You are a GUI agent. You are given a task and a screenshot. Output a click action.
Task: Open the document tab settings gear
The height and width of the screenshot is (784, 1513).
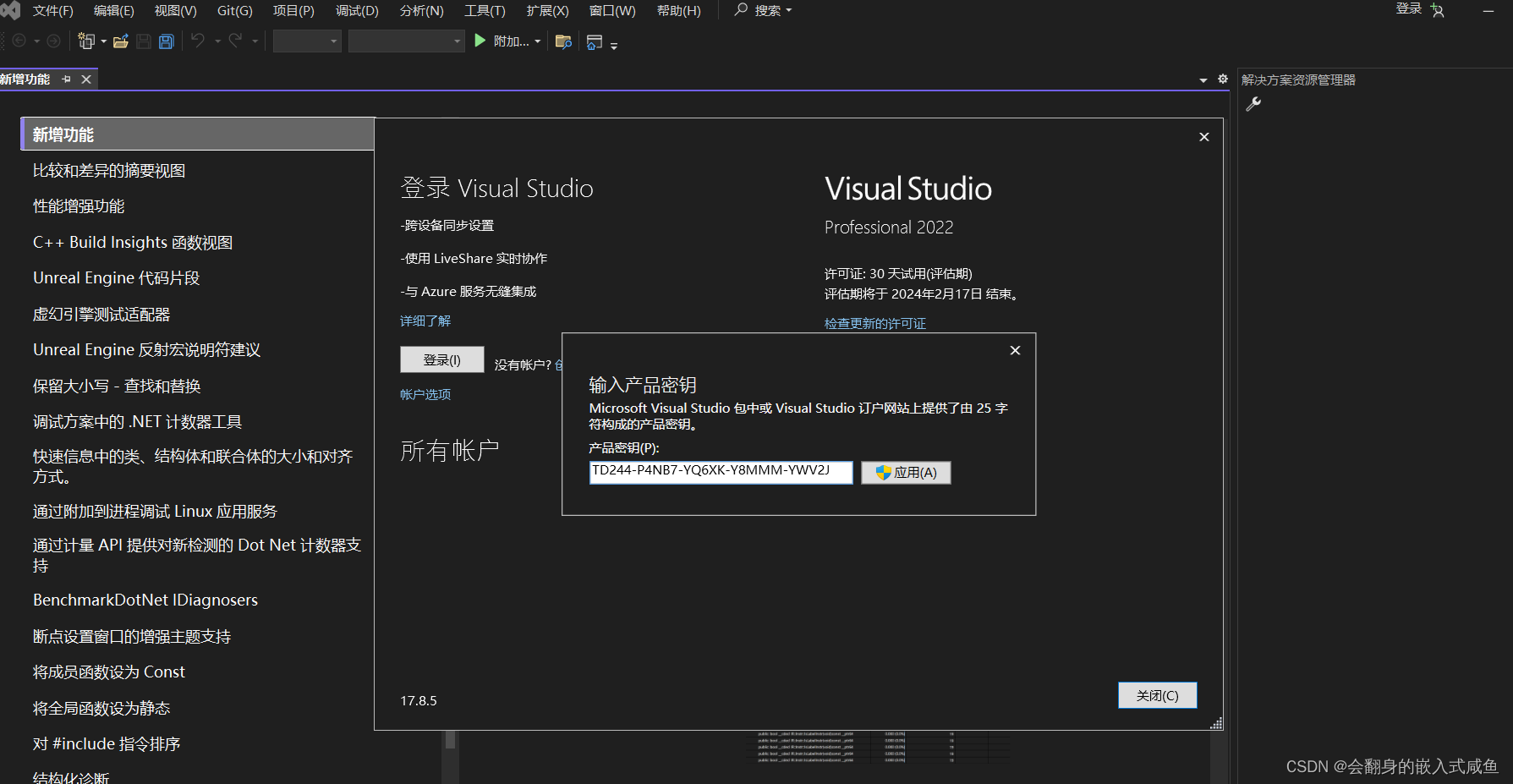click(x=1223, y=79)
